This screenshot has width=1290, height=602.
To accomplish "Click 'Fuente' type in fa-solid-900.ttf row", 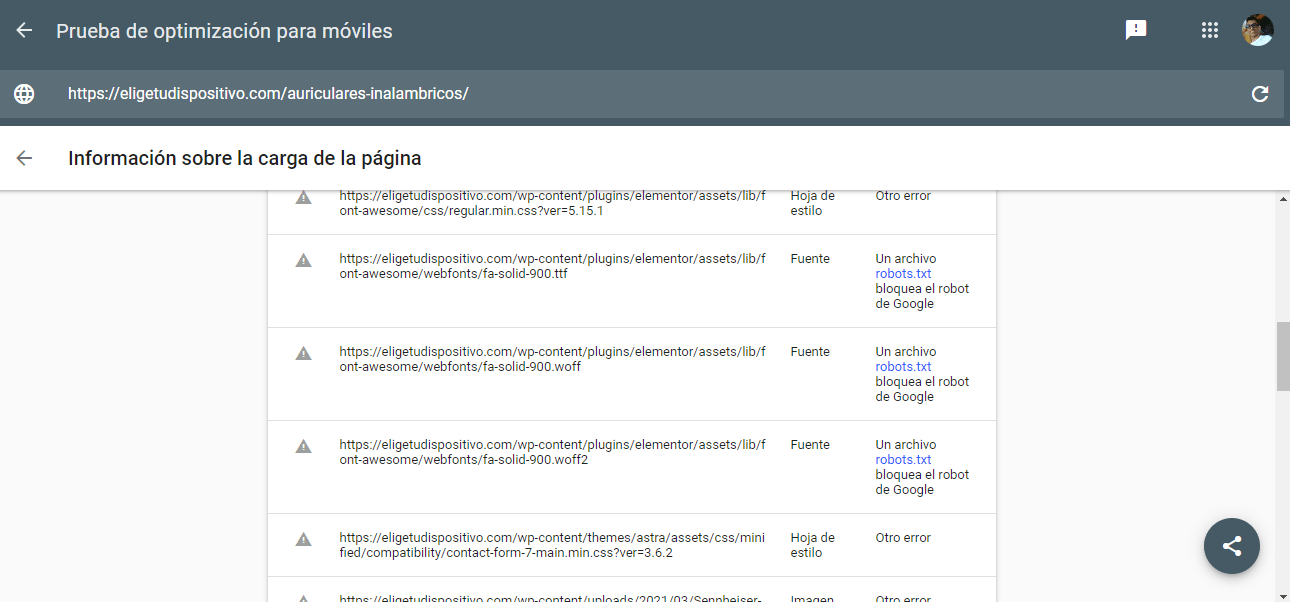I will 810,259.
